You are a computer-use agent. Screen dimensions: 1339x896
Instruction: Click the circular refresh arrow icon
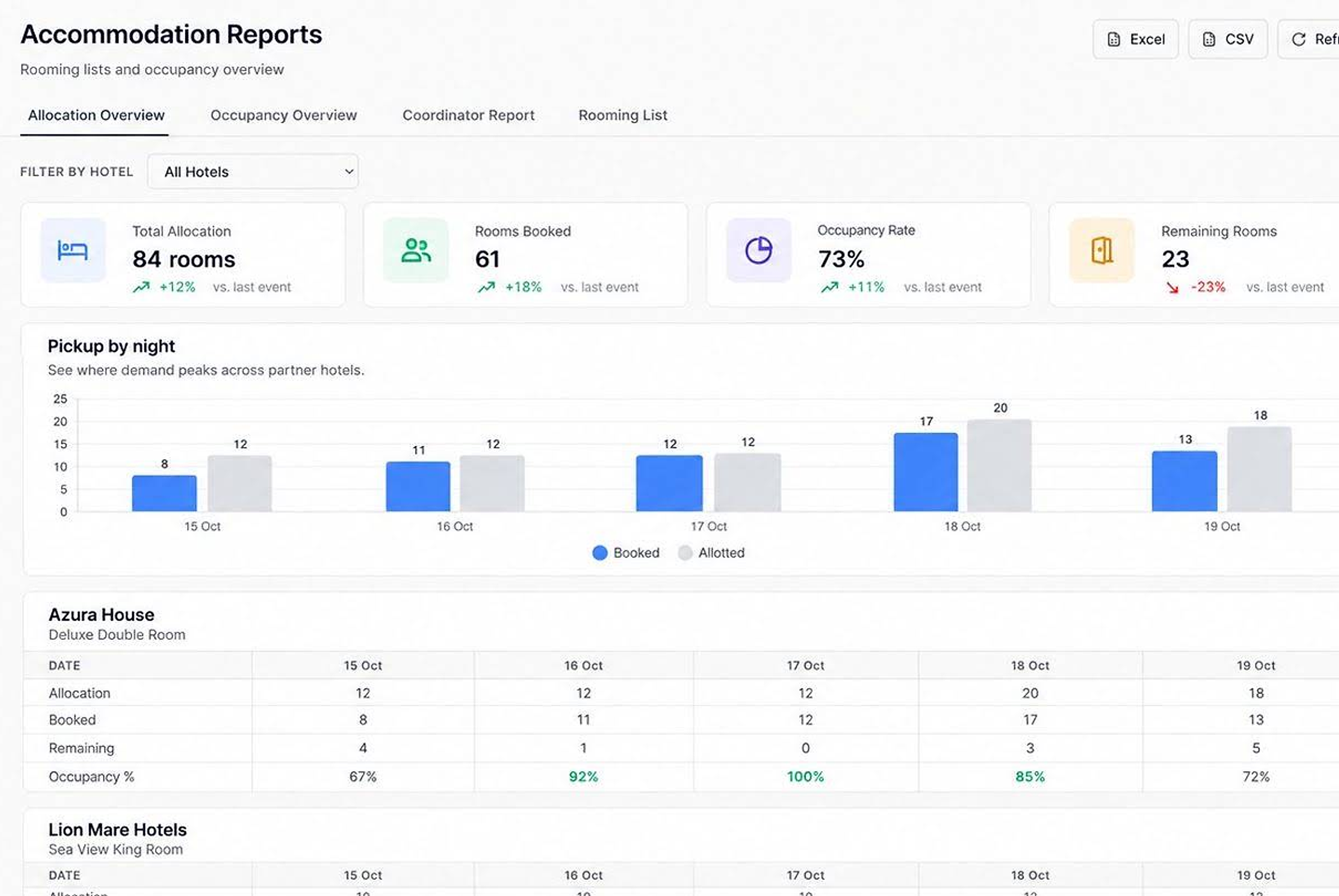click(1299, 39)
